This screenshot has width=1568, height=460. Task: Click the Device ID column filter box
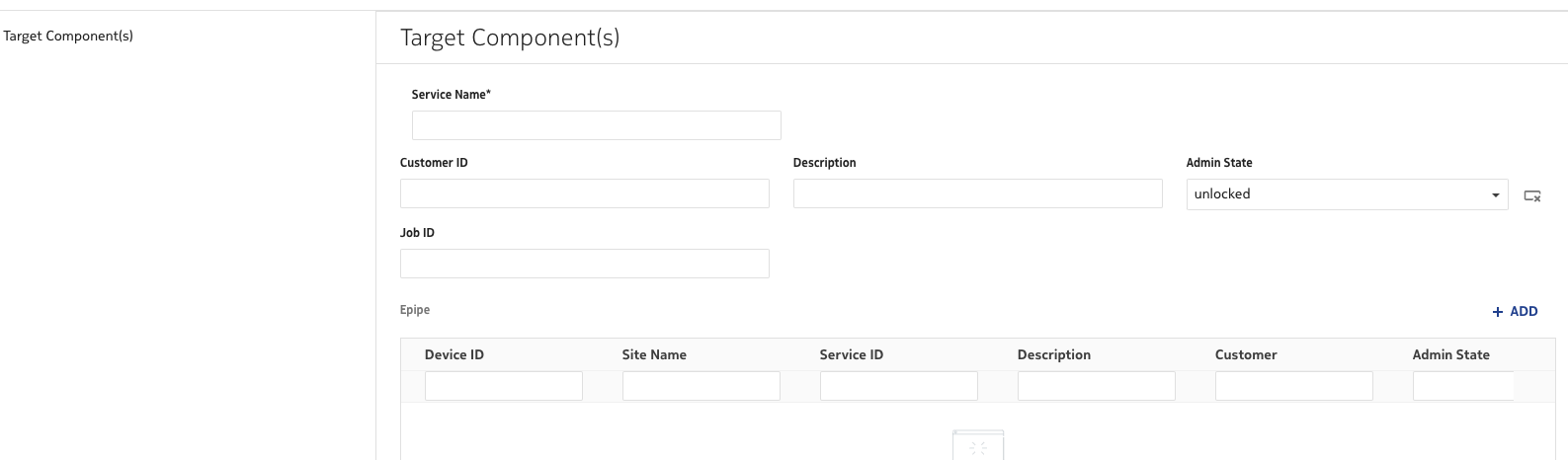pos(503,386)
